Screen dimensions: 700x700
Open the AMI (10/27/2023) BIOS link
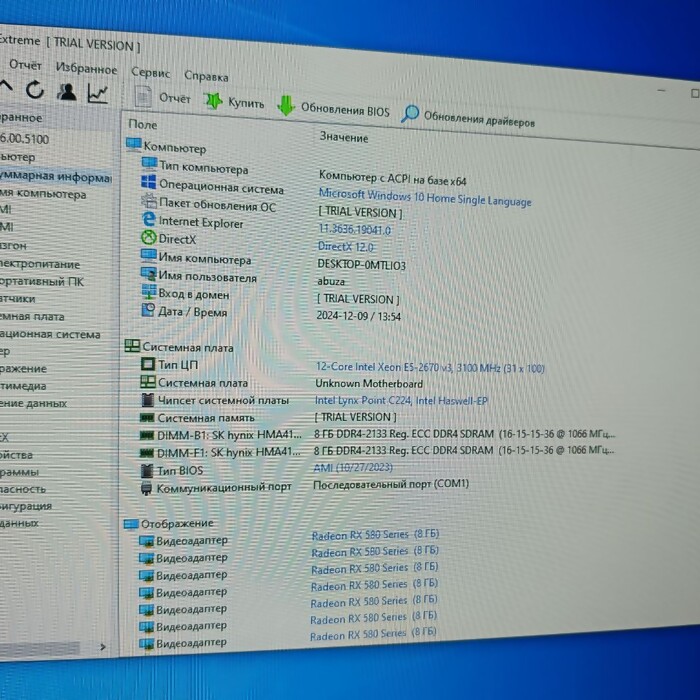(x=353, y=467)
